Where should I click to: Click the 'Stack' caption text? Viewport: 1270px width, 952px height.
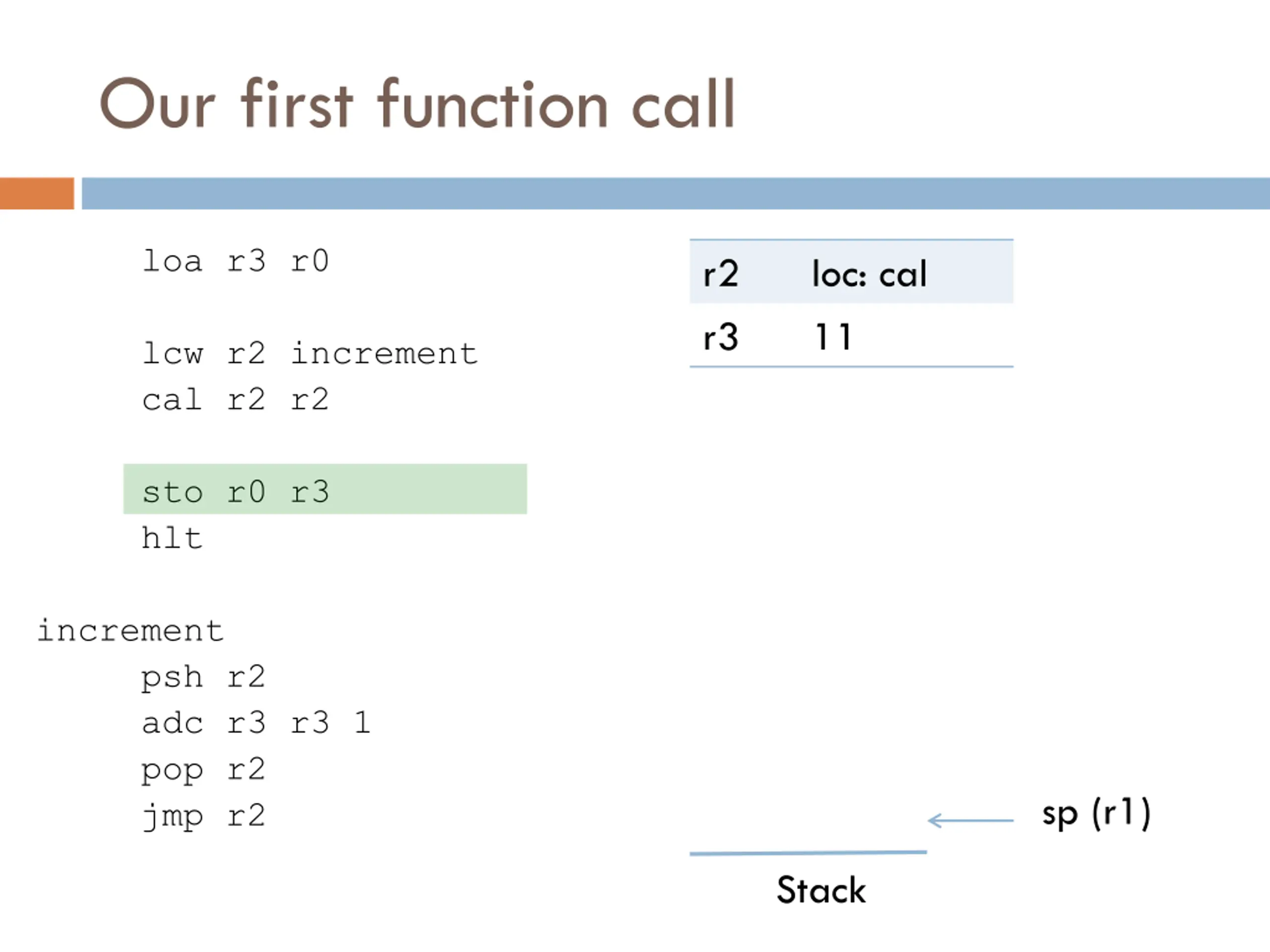coord(821,891)
